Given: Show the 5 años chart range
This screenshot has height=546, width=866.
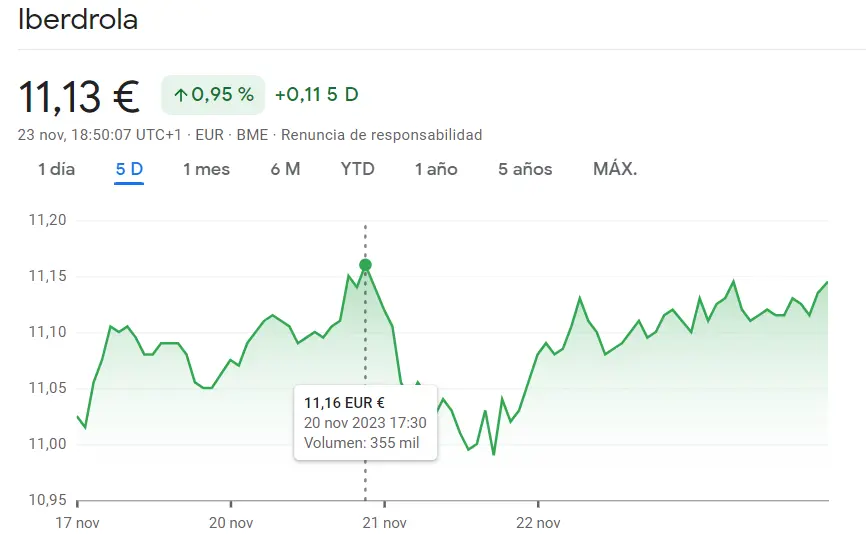Looking at the screenshot, I should pyautogui.click(x=525, y=169).
